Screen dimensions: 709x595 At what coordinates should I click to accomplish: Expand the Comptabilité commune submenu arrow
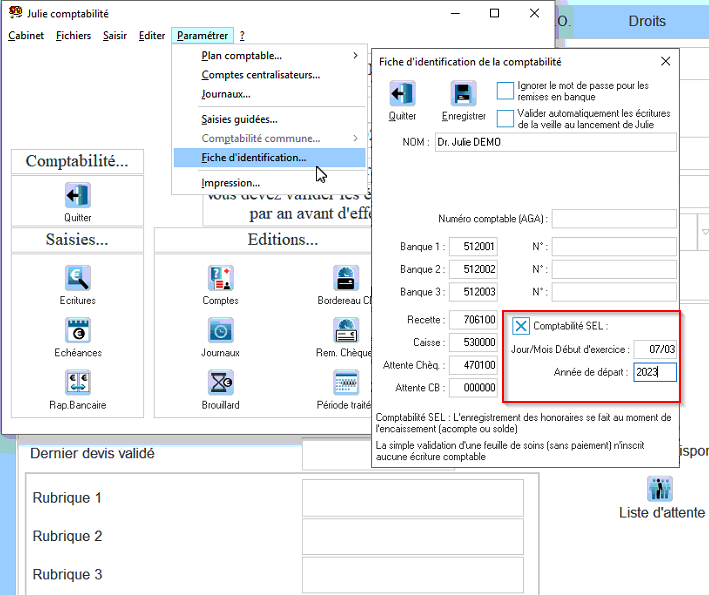(x=355, y=138)
